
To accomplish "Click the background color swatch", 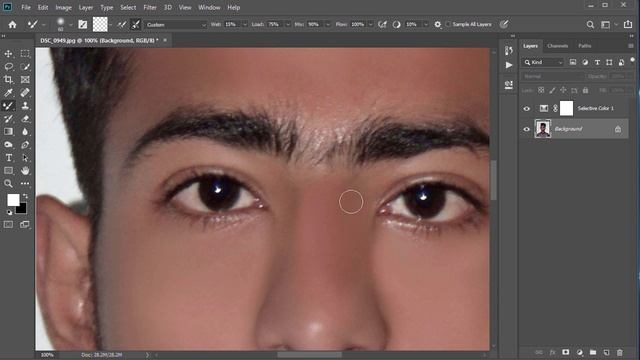I will (22, 209).
